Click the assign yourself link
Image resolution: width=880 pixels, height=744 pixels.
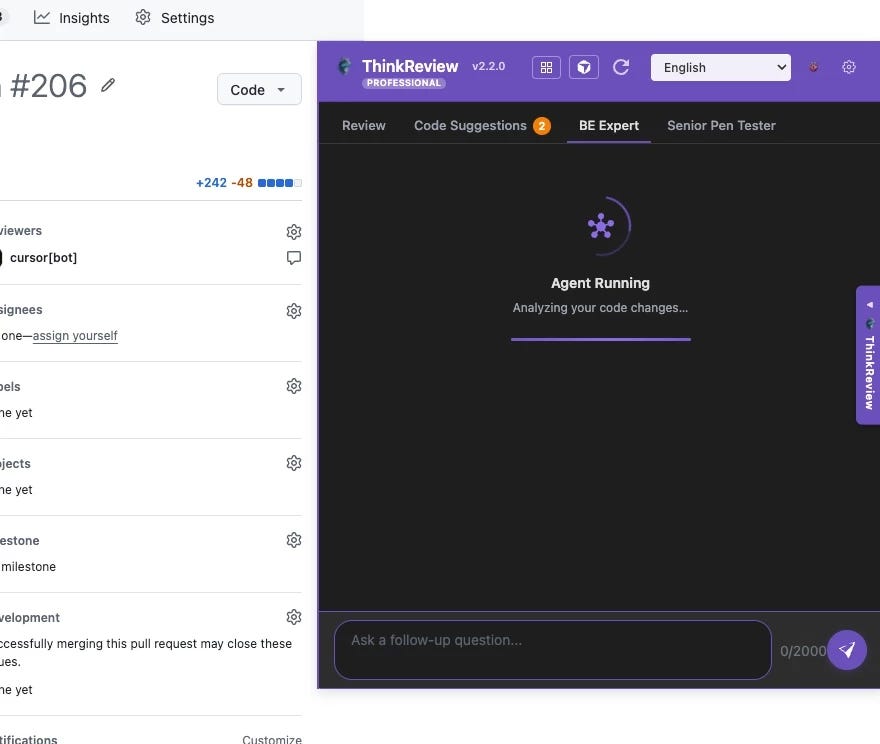click(74, 335)
